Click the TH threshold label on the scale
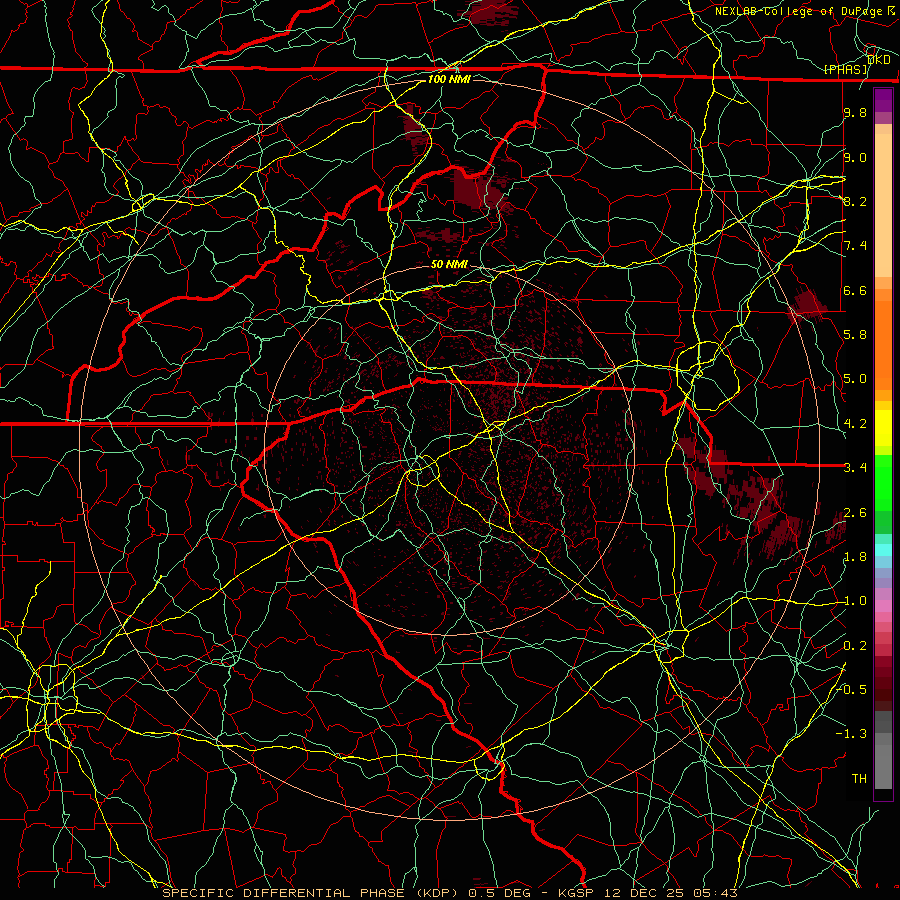The height and width of the screenshot is (900, 900). point(859,779)
